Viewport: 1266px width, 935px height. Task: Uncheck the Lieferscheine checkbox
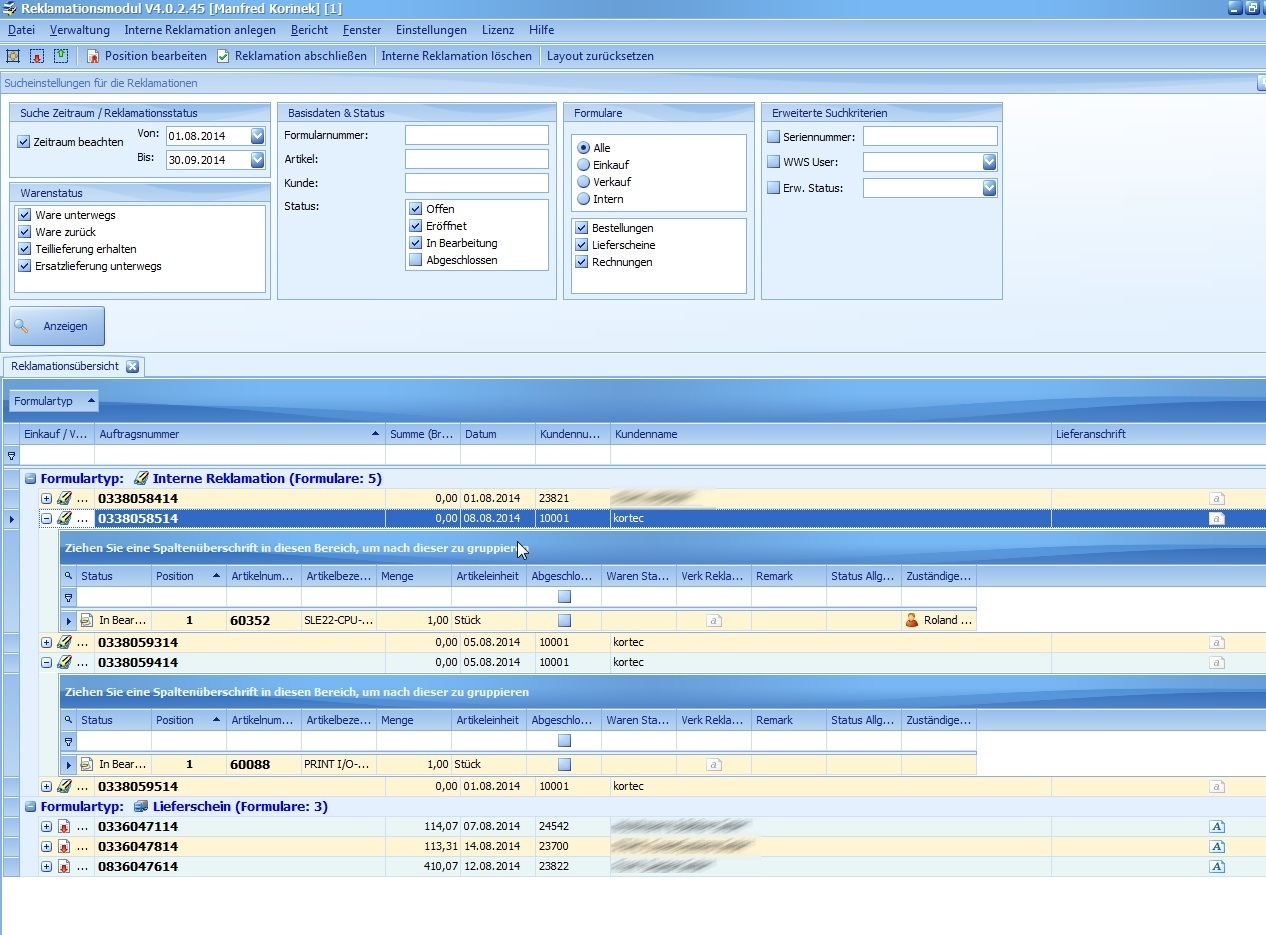(581, 245)
